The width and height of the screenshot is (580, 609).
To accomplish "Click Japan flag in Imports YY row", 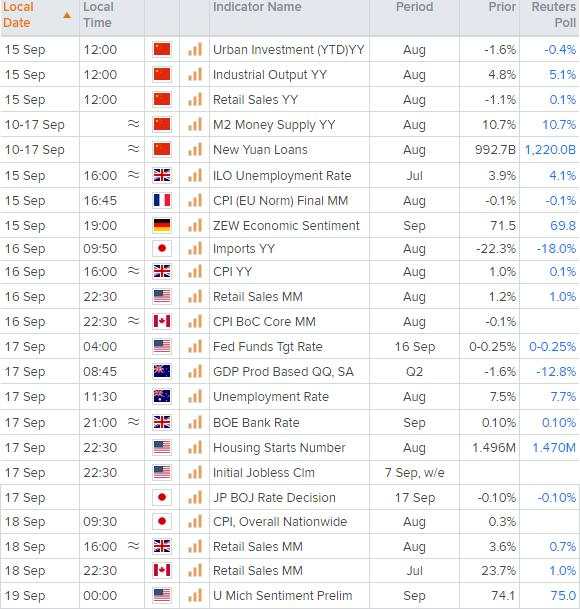I will pos(162,248).
